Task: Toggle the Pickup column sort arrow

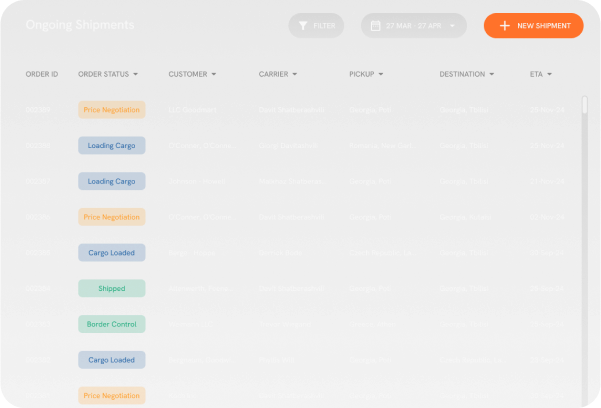Action: point(383,74)
